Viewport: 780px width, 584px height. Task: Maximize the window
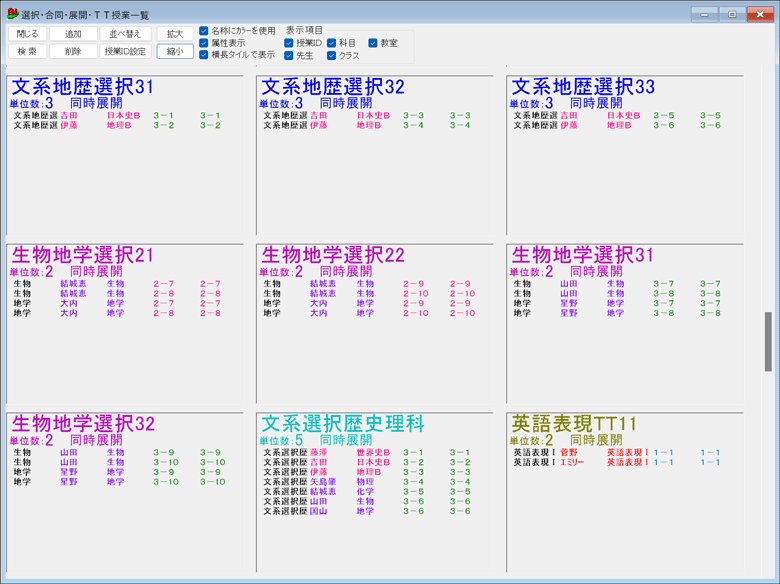[x=732, y=13]
